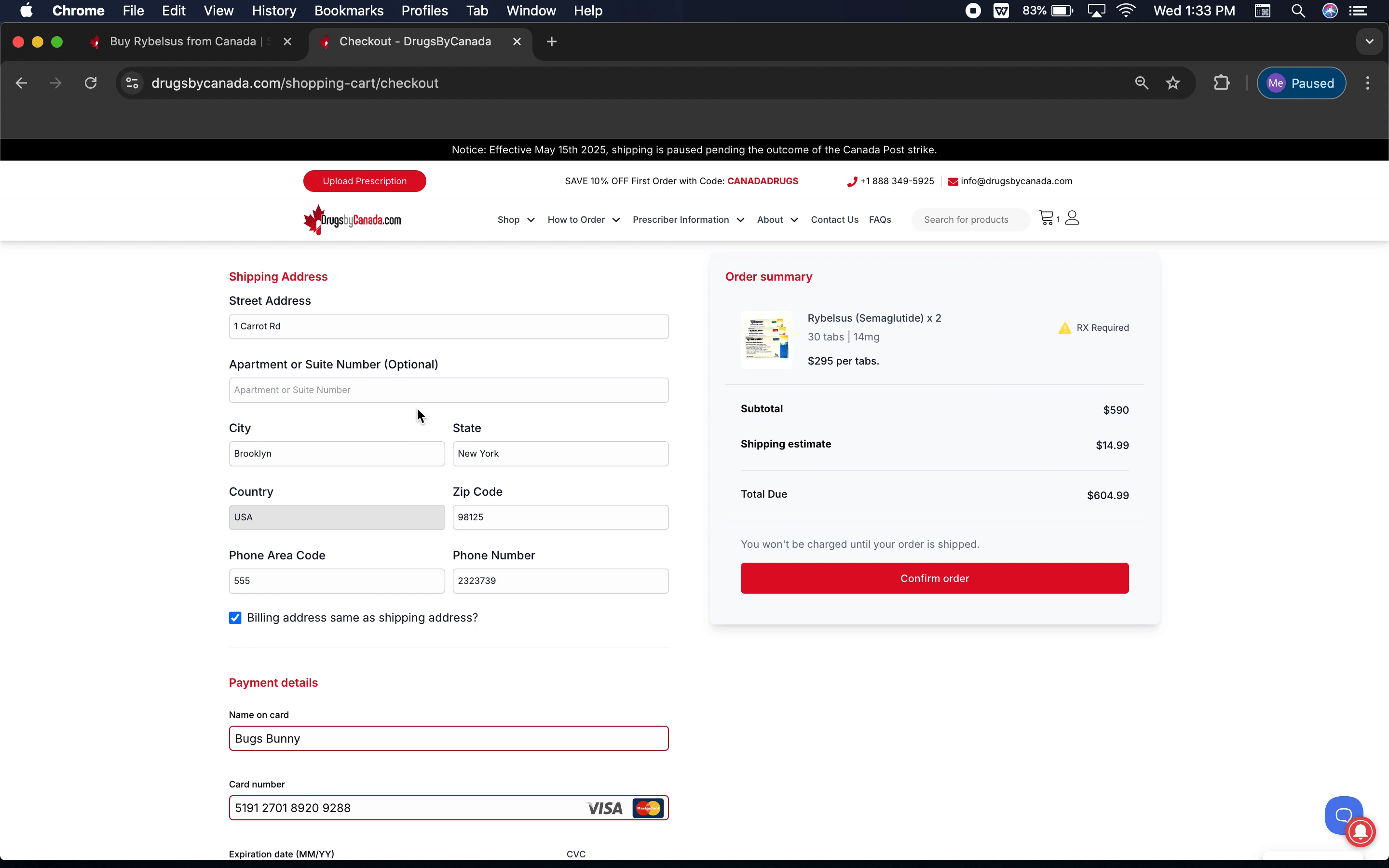Uncheck billing address same as shipping

coord(235,618)
